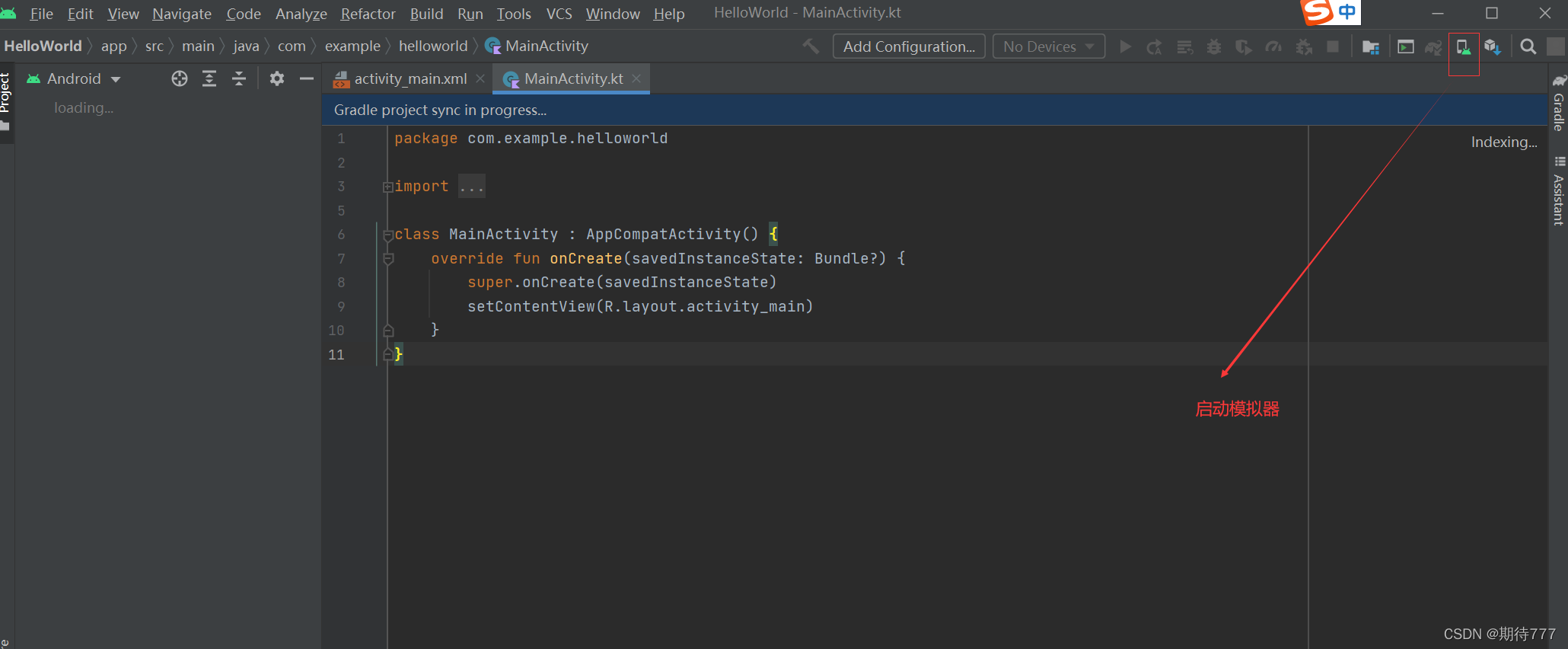Open the Refactor menu

[x=368, y=14]
